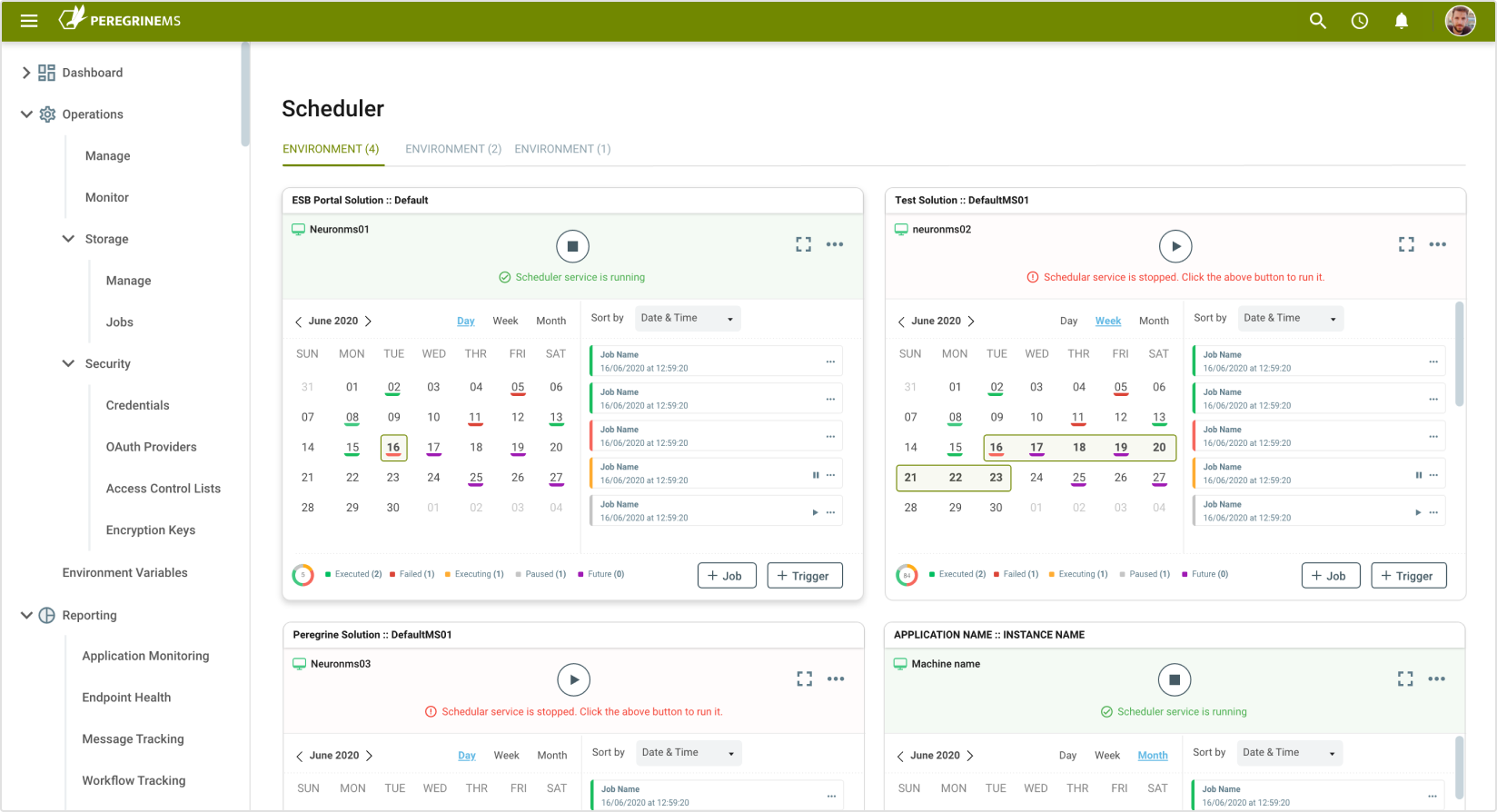Screen dimensions: 1497x812
Task: Open Access Control Lists page
Action: [x=164, y=489]
